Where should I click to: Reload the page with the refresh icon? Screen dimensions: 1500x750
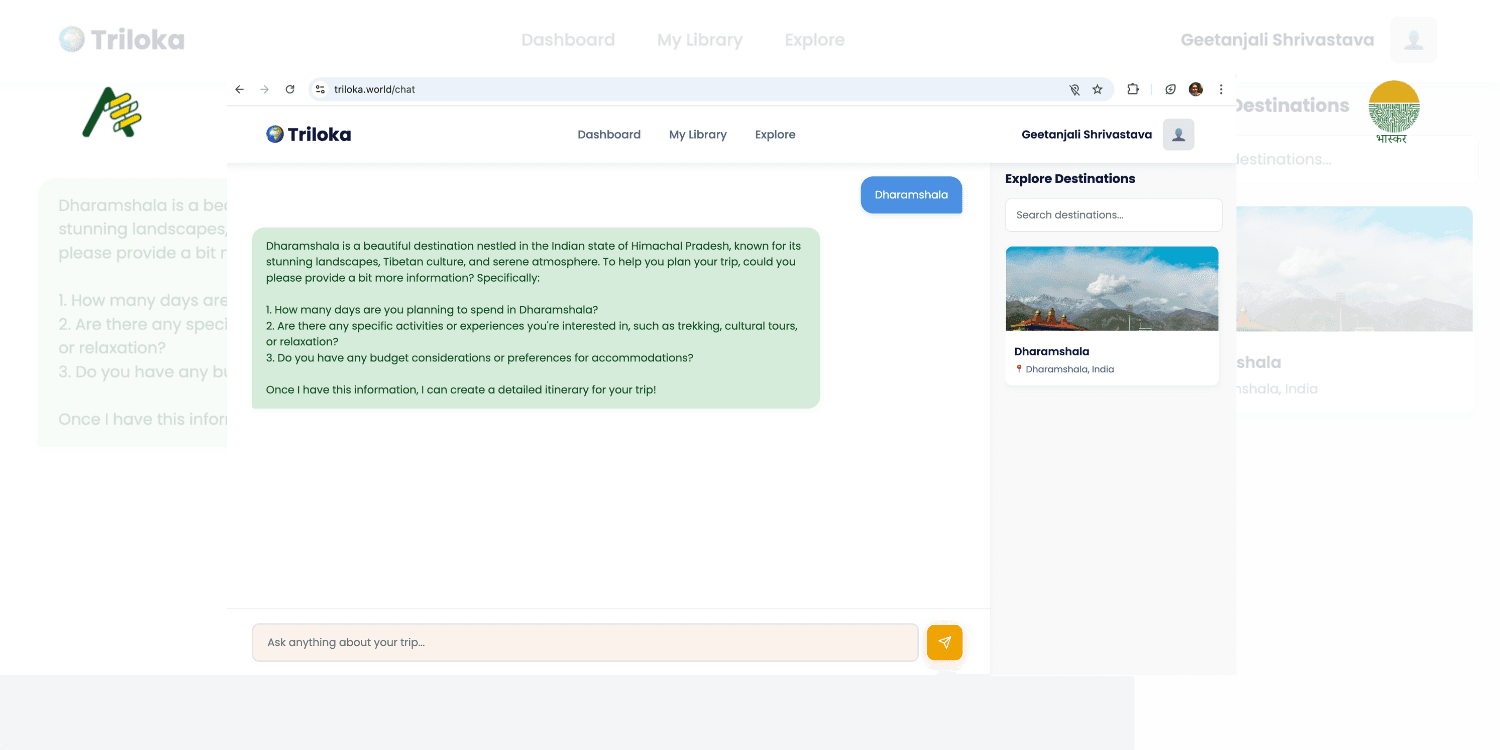coord(289,89)
